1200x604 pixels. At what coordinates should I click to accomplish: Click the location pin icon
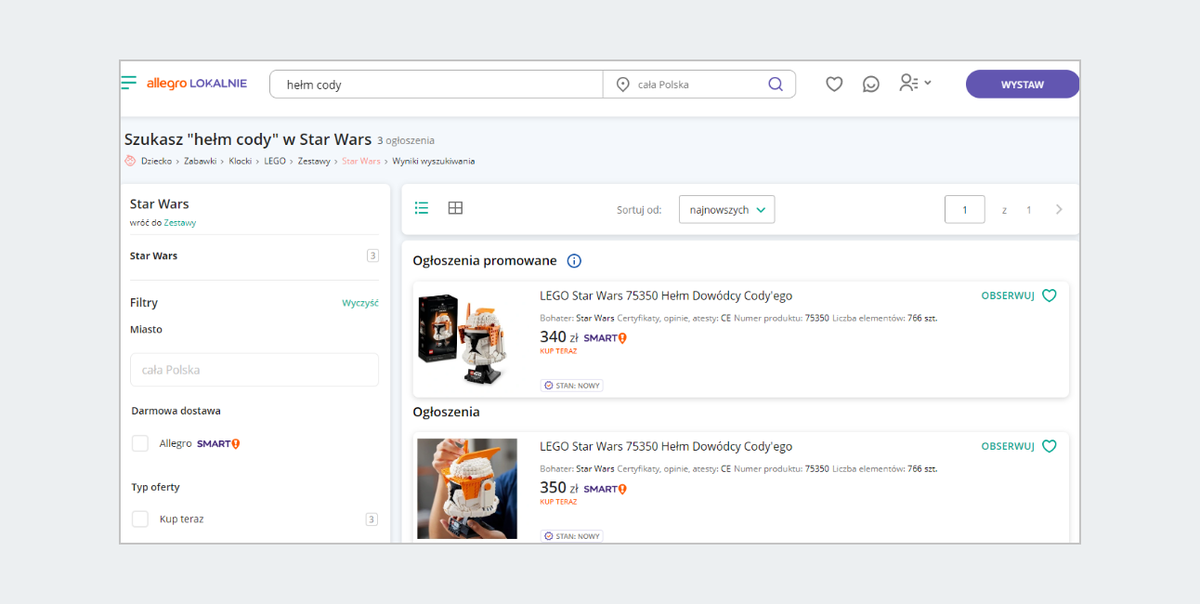pos(623,85)
